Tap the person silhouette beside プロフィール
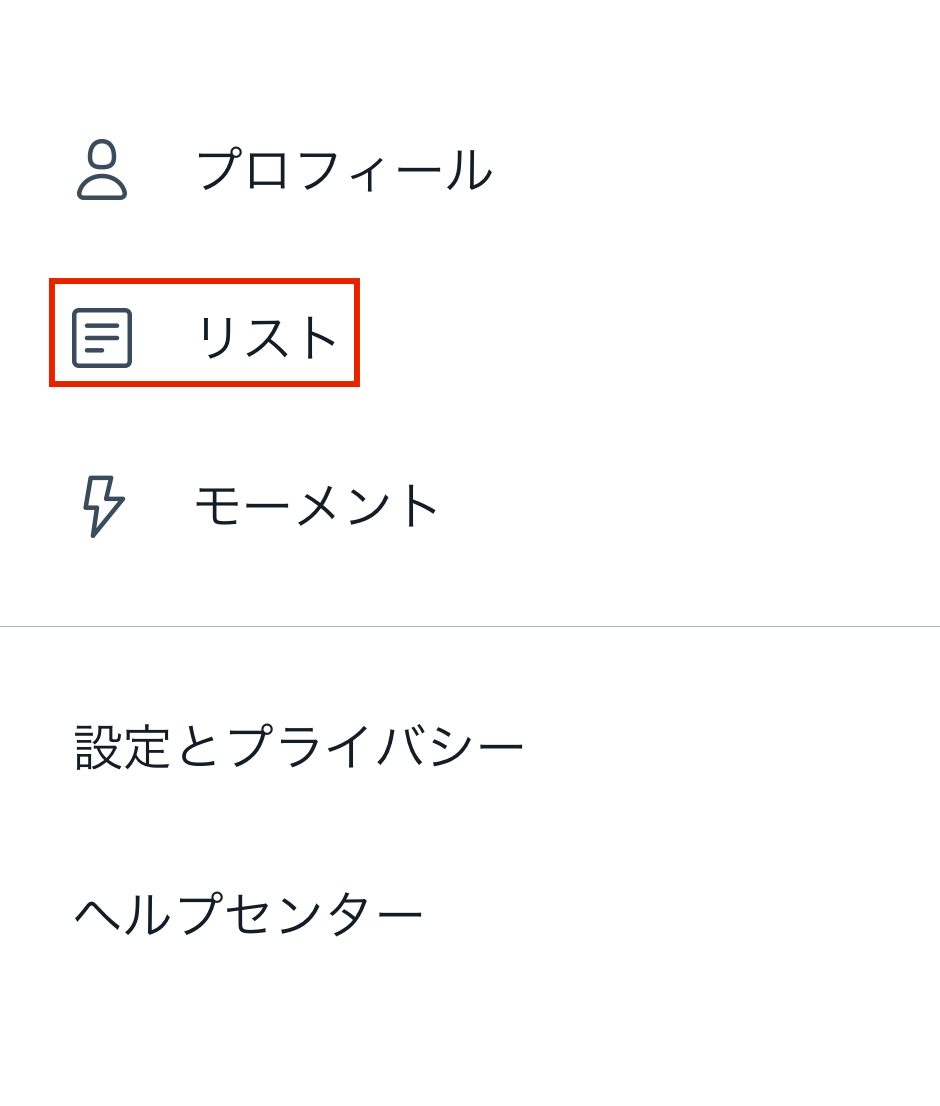Screen dimensions: 940x1106 coord(102,169)
